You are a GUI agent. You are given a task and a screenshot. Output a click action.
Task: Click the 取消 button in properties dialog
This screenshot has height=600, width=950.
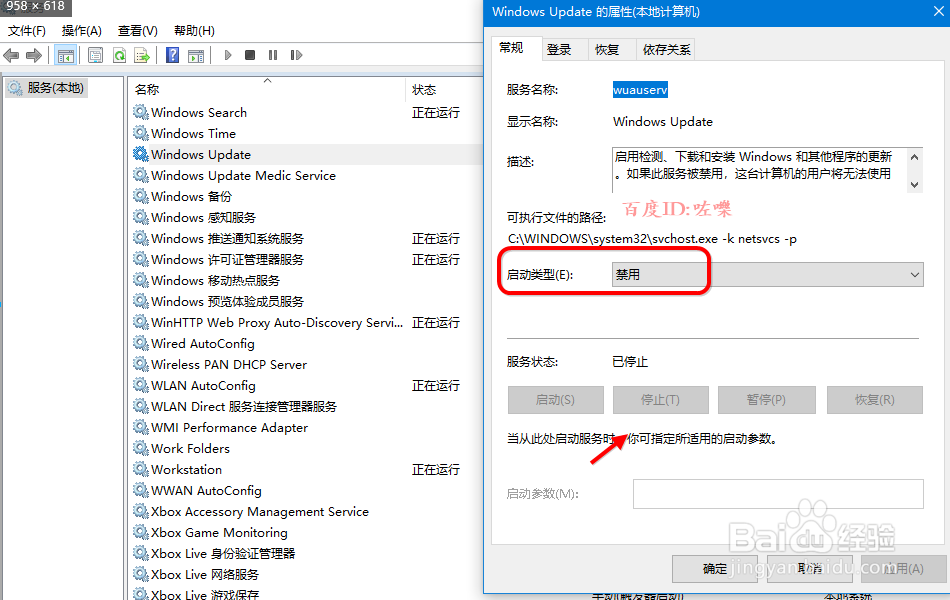tap(809, 568)
